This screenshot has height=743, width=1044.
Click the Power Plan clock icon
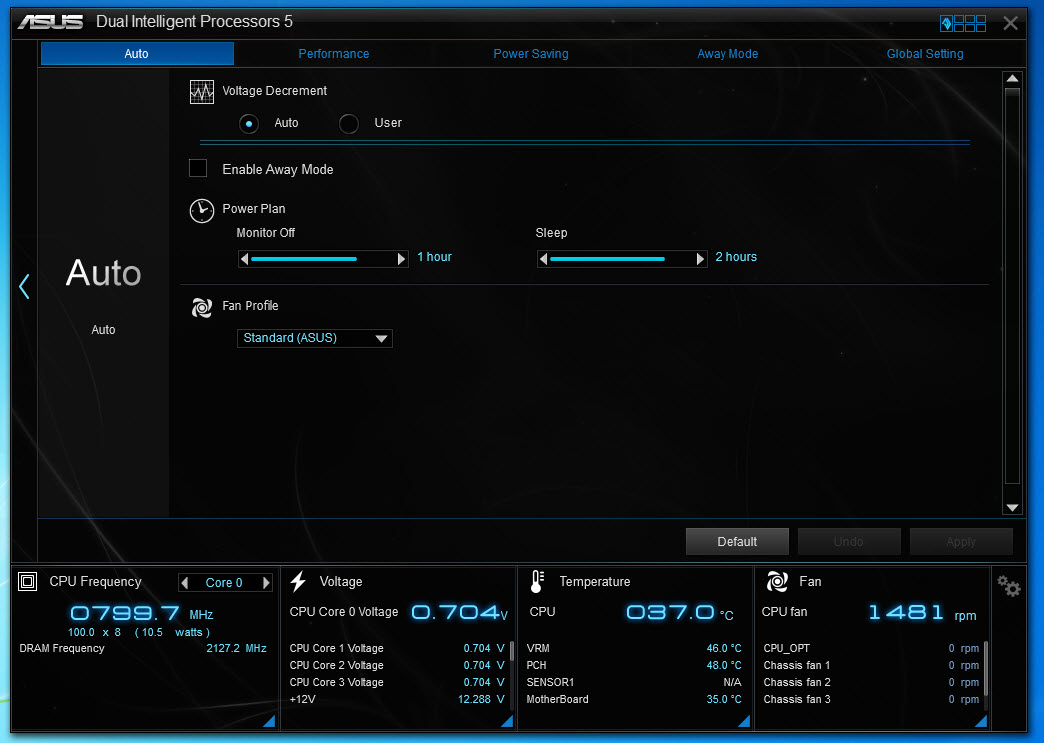point(202,210)
